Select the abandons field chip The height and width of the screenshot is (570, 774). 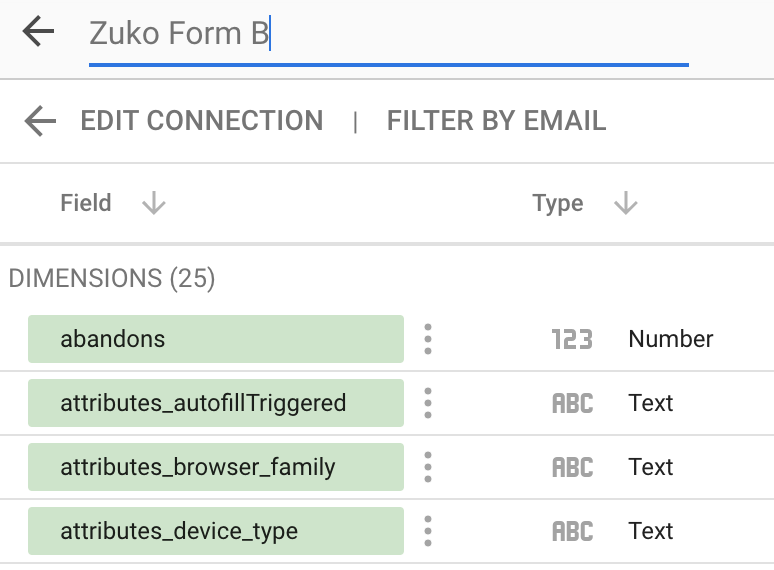click(216, 339)
